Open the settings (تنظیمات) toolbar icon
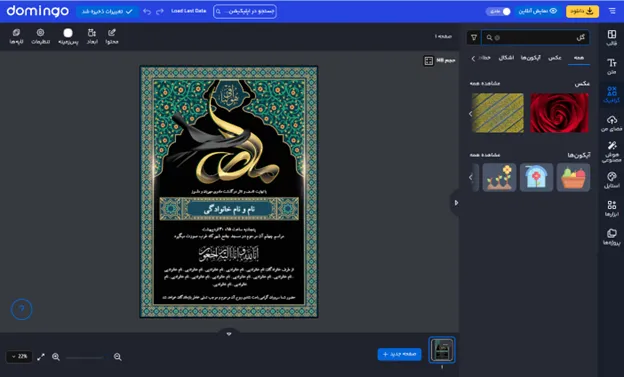This screenshot has width=624, height=377. point(41,36)
